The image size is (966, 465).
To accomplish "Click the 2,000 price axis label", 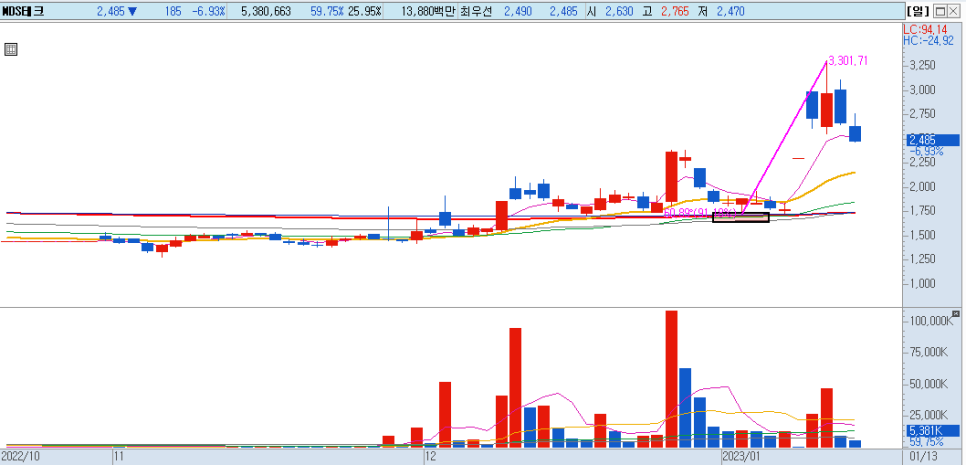I will click(922, 187).
